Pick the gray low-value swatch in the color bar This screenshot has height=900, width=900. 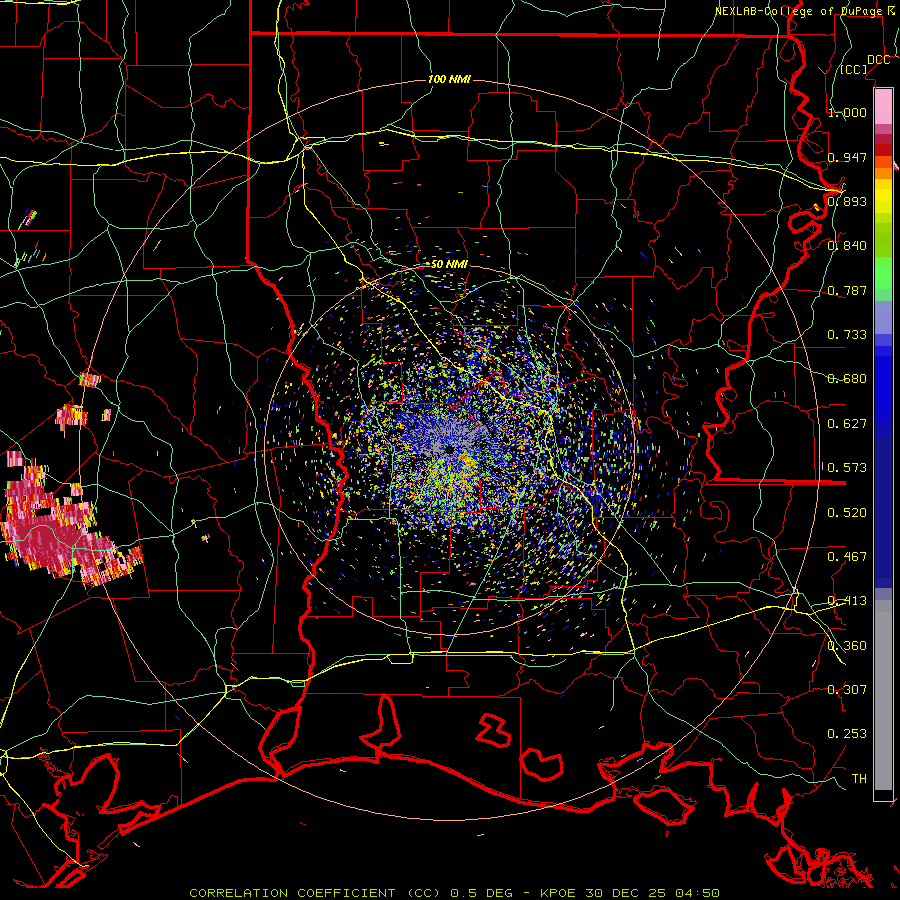tap(883, 695)
